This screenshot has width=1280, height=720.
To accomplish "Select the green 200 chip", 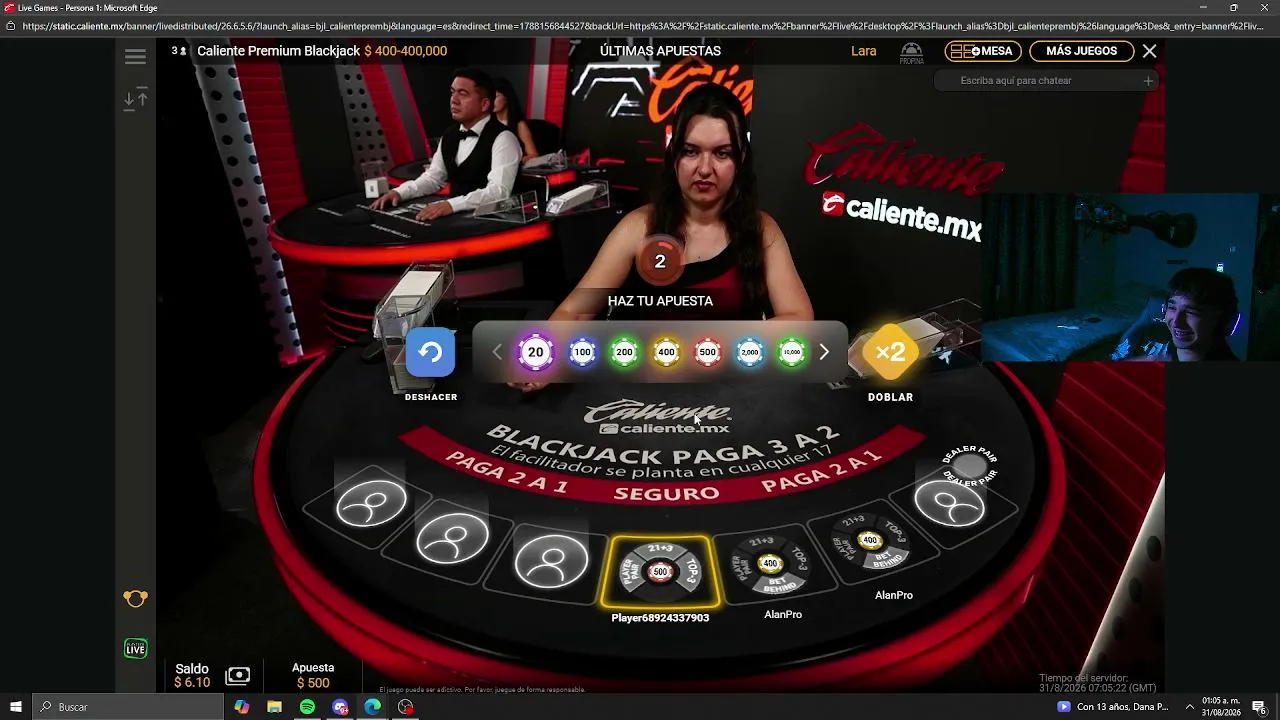I will coord(625,352).
